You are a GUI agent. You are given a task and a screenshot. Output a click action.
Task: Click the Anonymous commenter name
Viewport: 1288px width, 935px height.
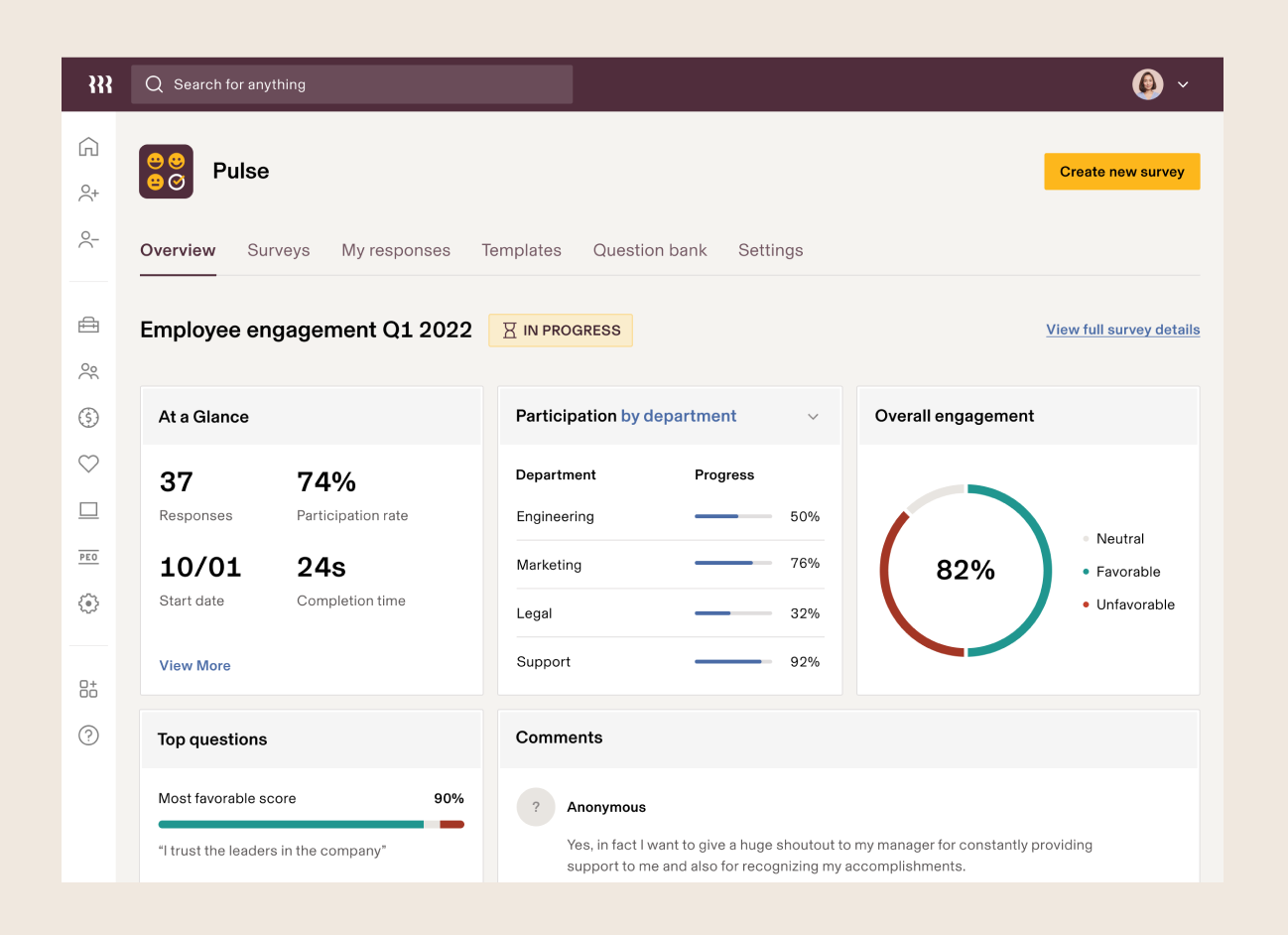606,807
